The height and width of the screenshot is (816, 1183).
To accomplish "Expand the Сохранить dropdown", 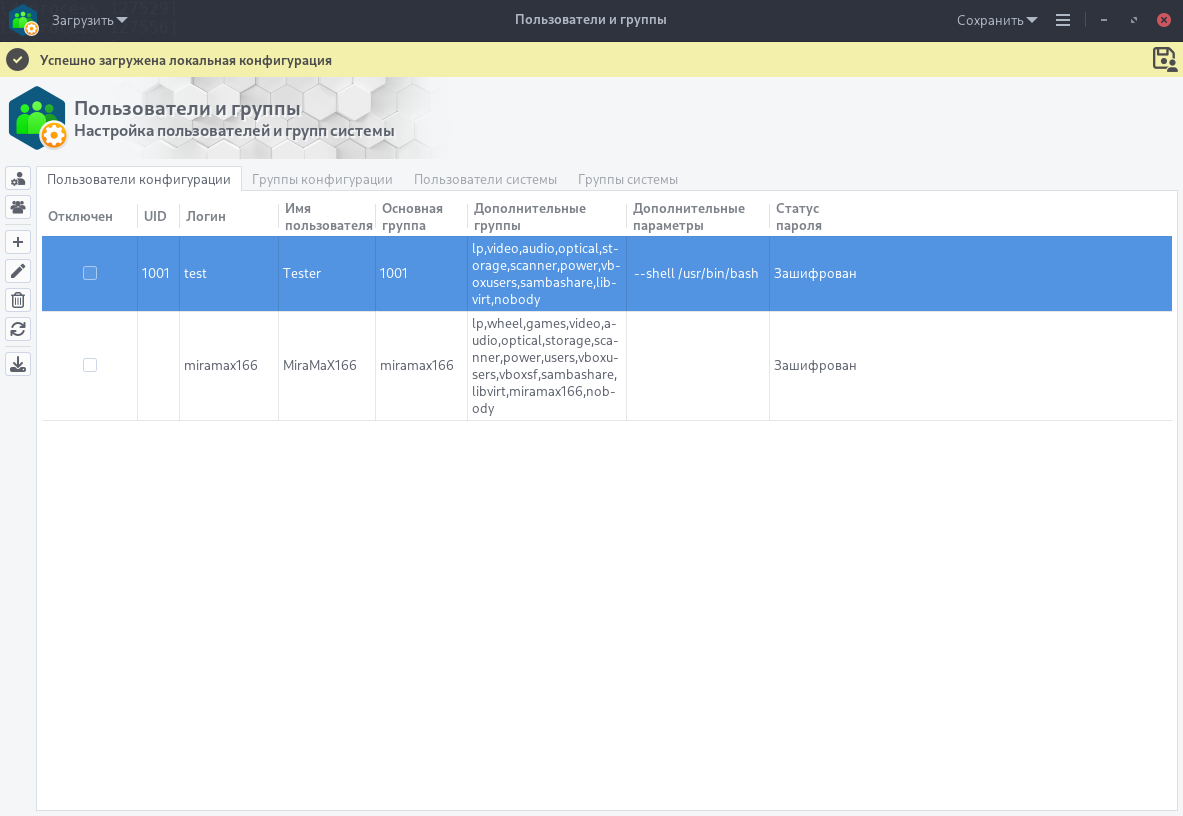I will (x=996, y=20).
